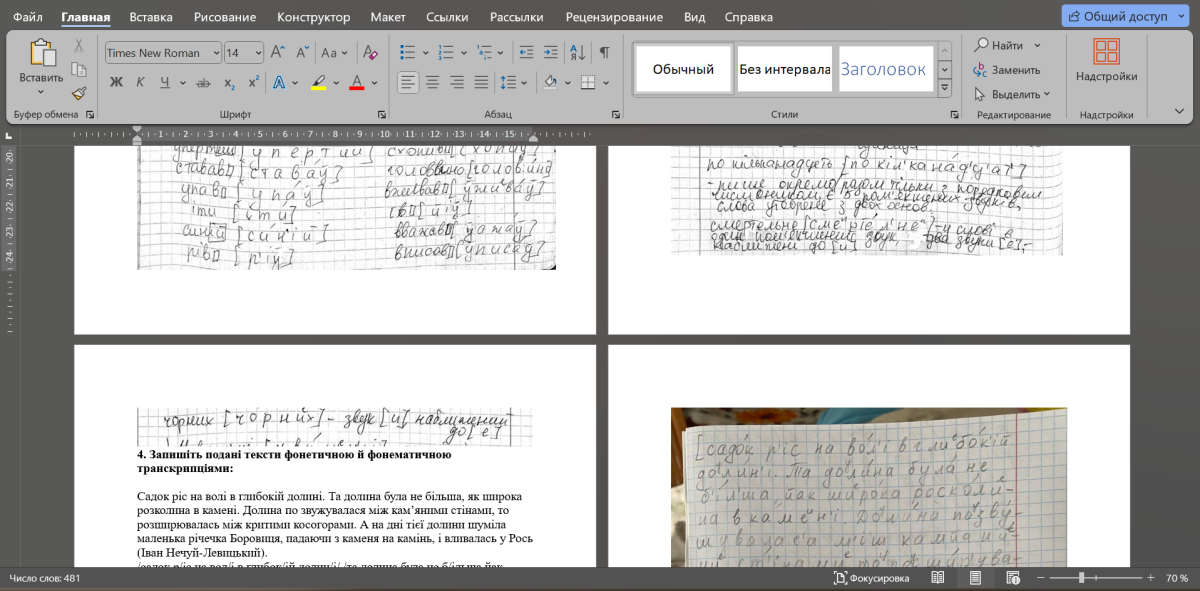Toggle Фокусировка focus mode
Image resolution: width=1200 pixels, height=591 pixels.
(872, 578)
